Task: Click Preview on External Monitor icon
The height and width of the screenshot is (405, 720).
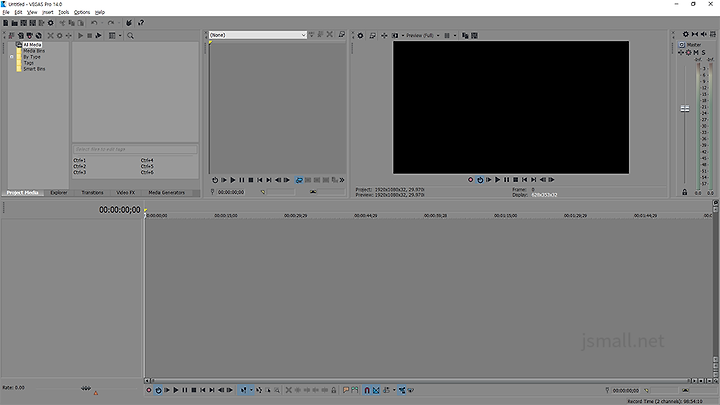Action: pyautogui.click(x=372, y=35)
